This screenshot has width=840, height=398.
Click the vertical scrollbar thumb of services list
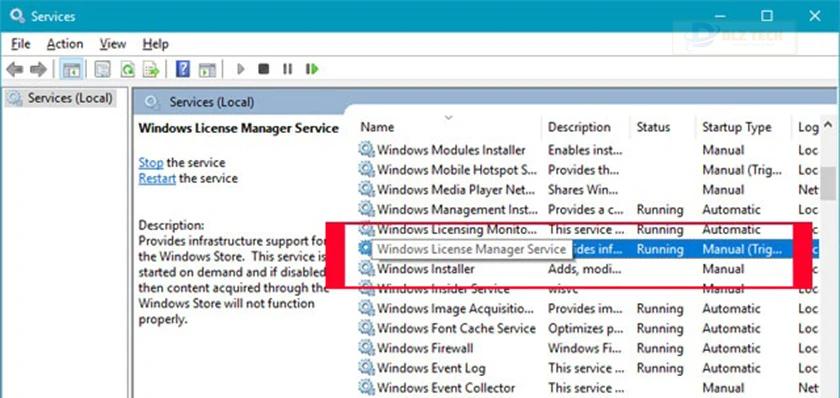828,182
